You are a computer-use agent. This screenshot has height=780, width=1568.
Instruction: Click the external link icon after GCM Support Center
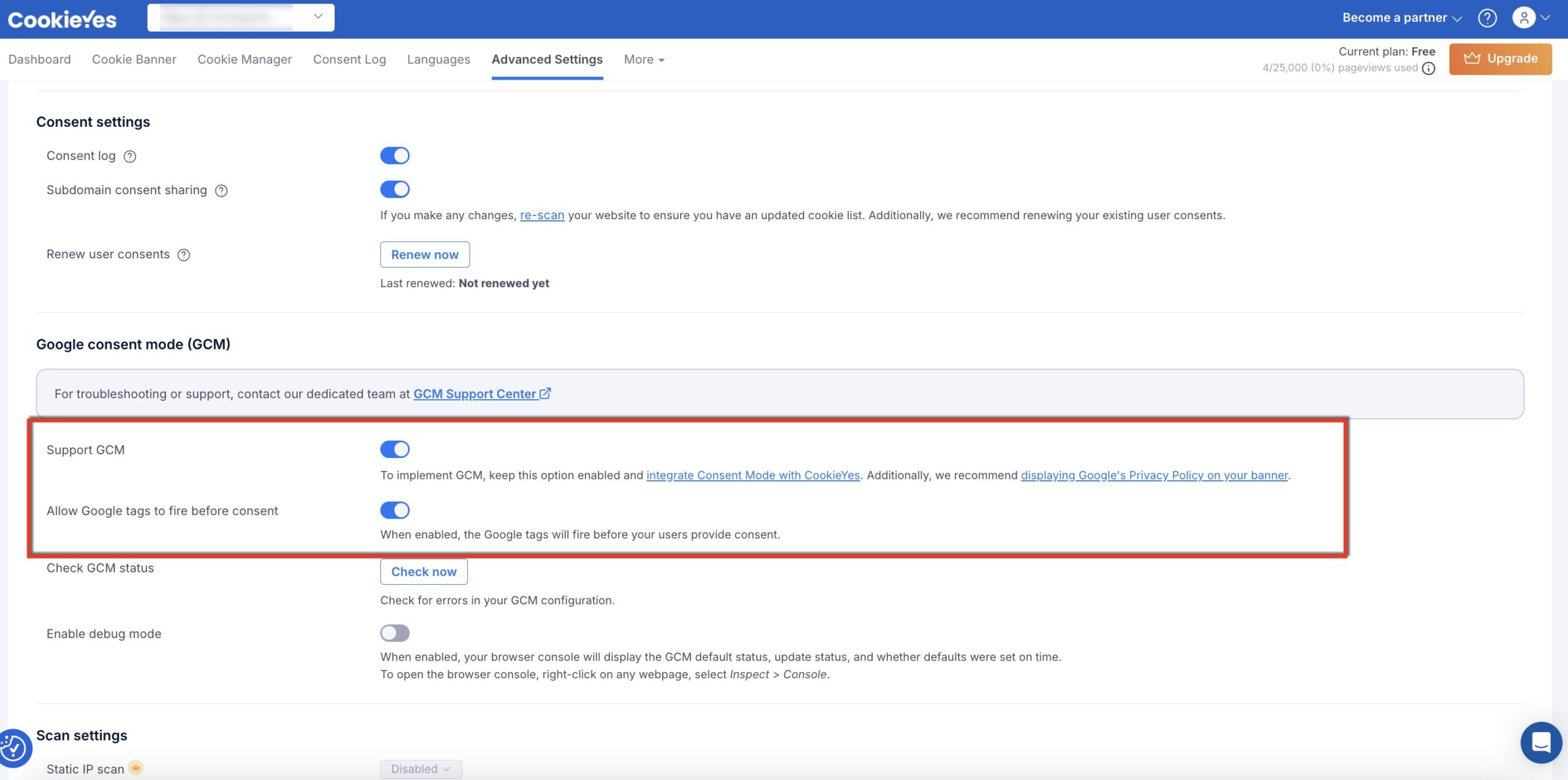[545, 394]
